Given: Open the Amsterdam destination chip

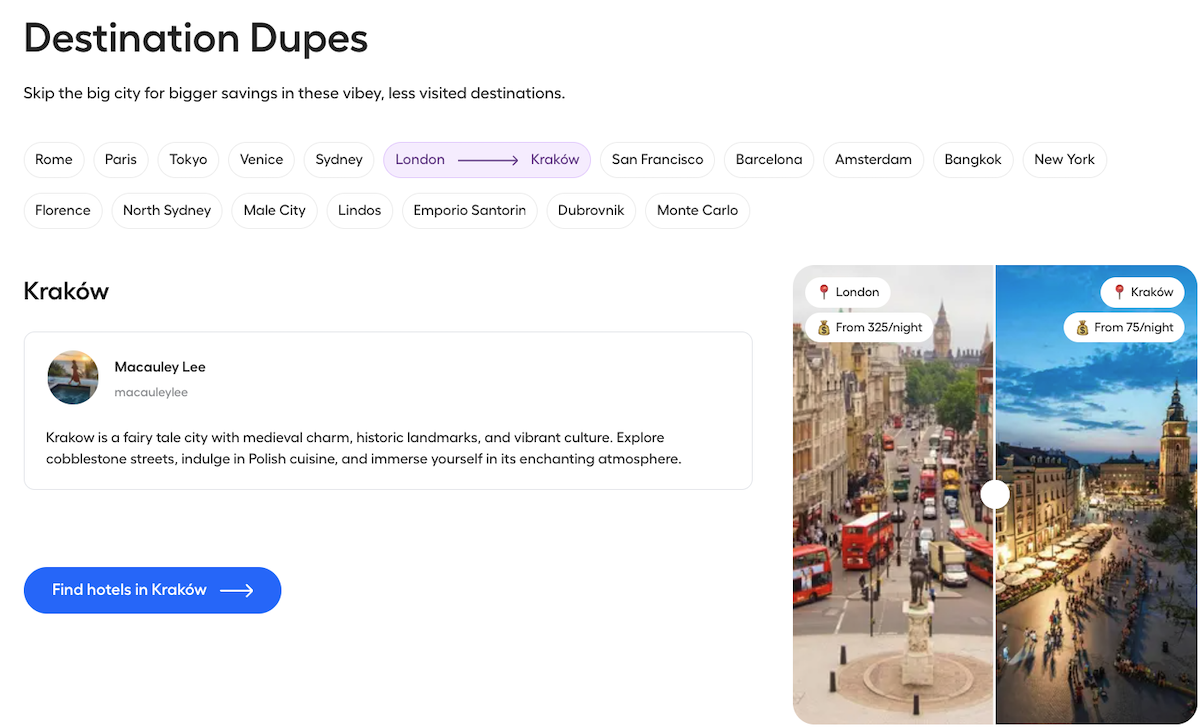Looking at the screenshot, I should 873,160.
